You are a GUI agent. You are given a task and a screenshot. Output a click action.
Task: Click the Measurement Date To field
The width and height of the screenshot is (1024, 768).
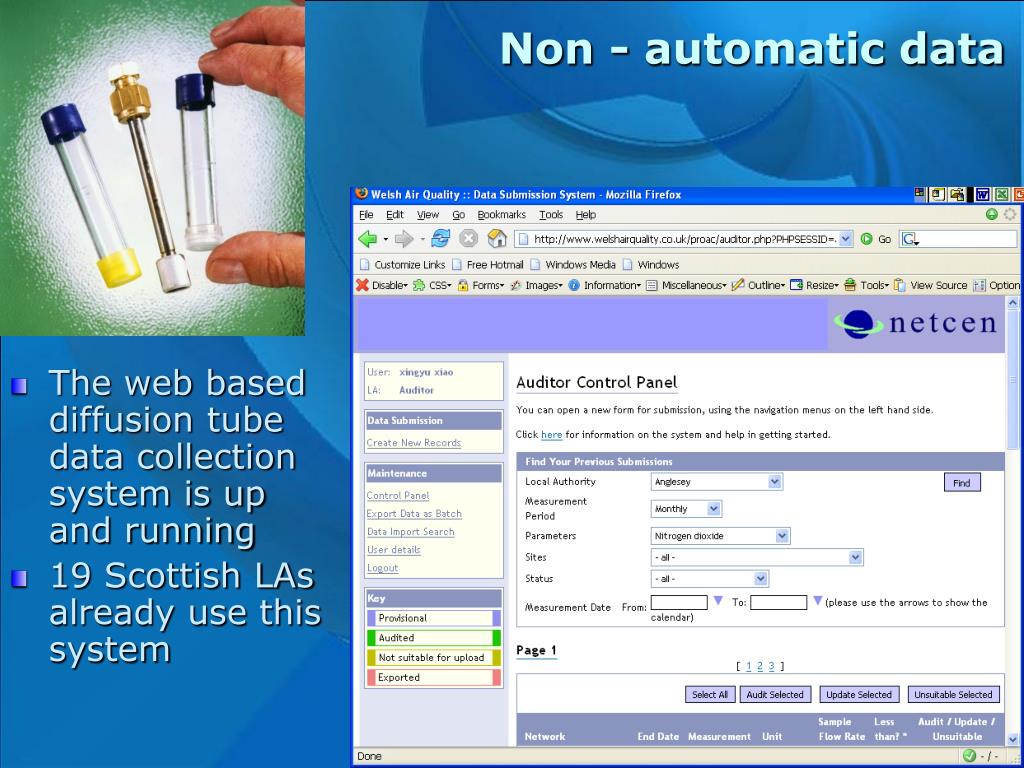[778, 602]
